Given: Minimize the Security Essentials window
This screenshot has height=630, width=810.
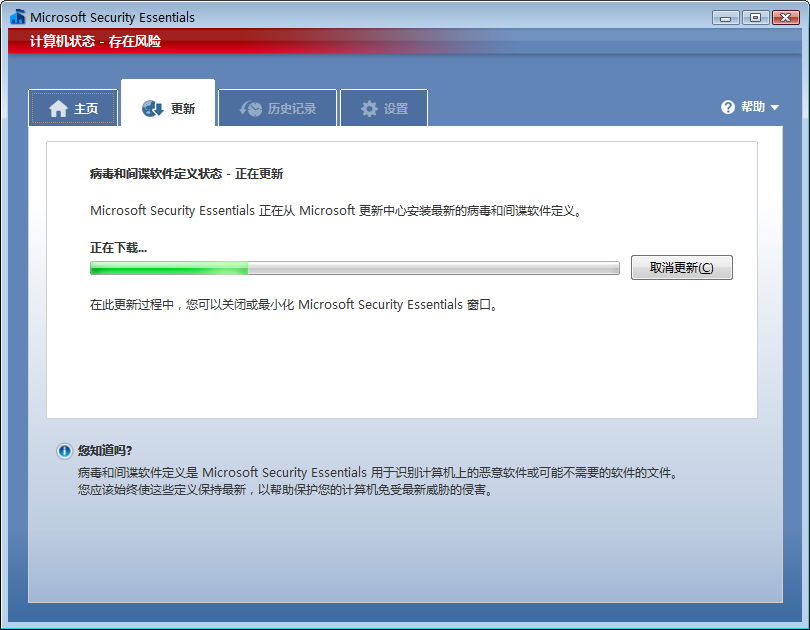Looking at the screenshot, I should tap(727, 17).
